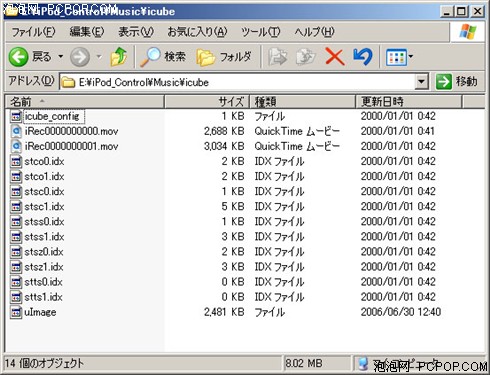The height and width of the screenshot is (375, 490).
Task: Click the size value 2,688 KB
Action: [224, 131]
